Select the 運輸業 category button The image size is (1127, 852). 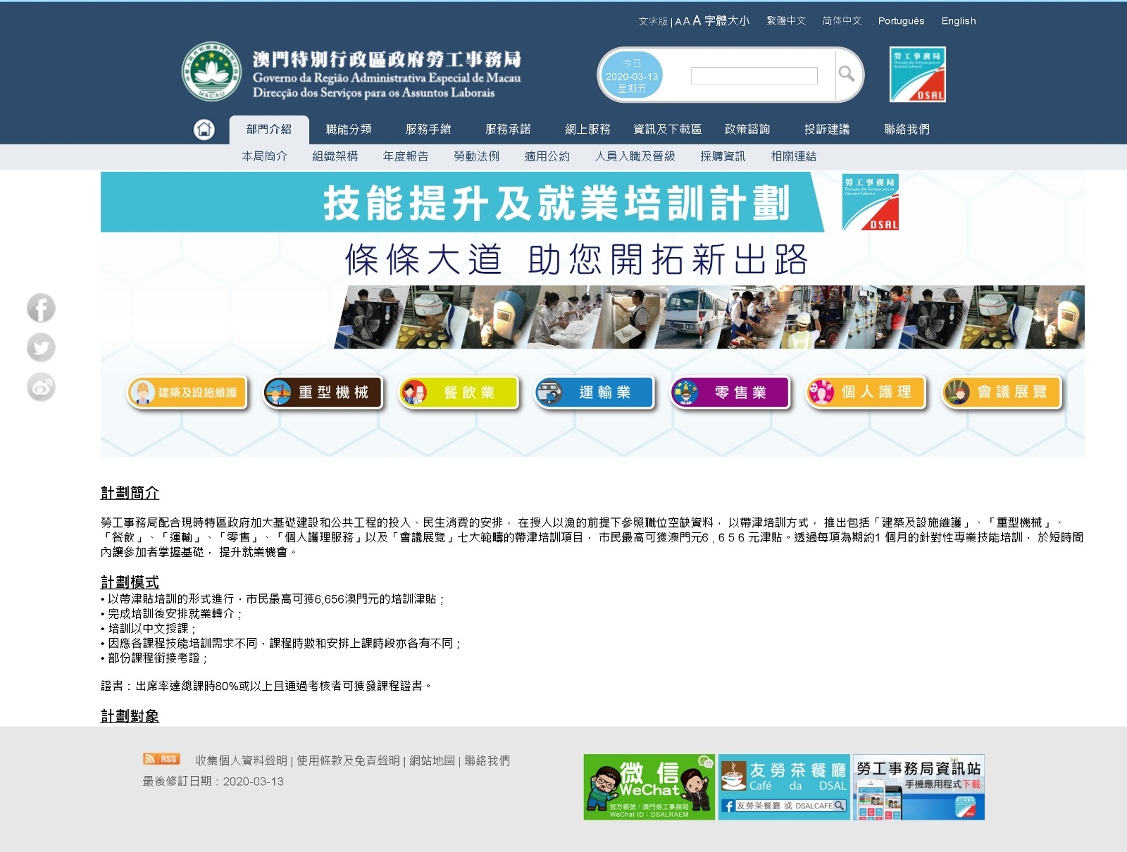(594, 393)
